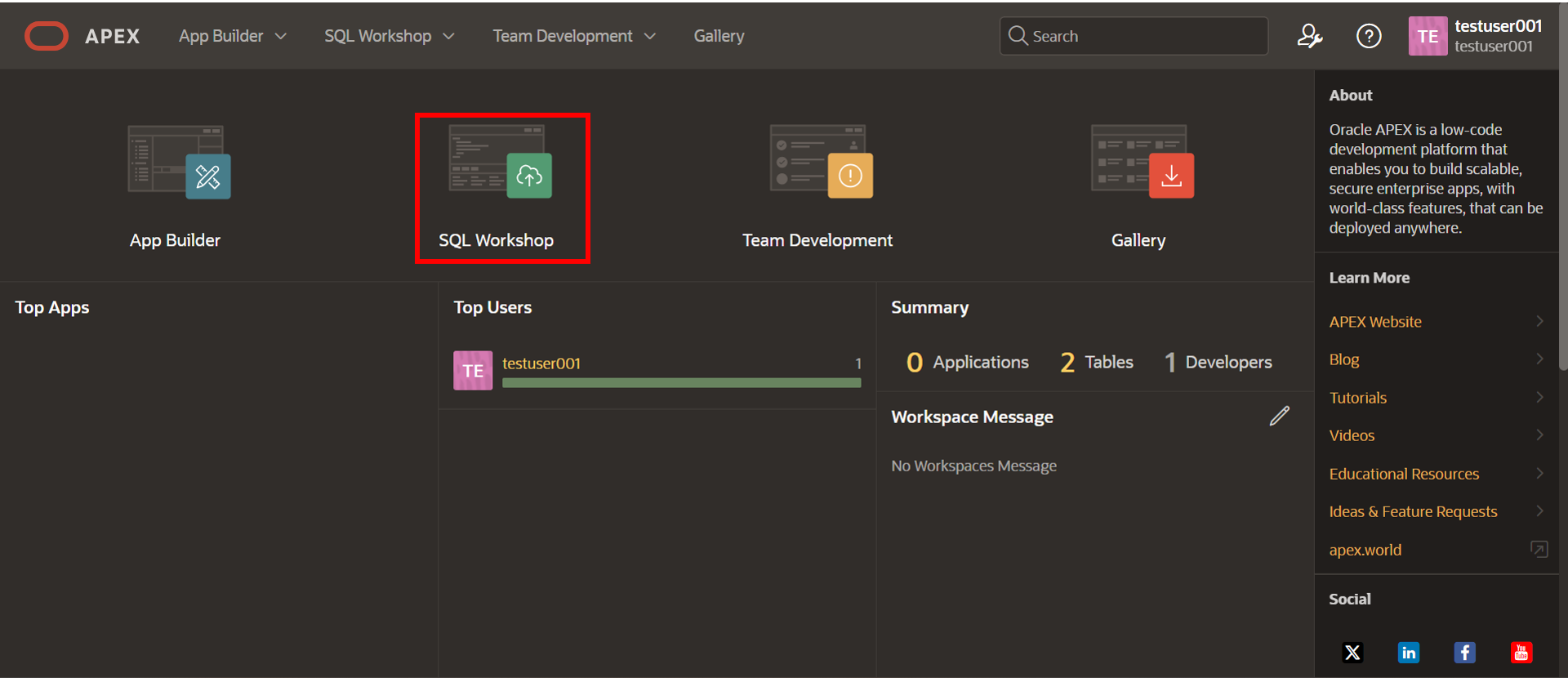This screenshot has width=1568, height=678.
Task: Open the Educational Resources link
Action: pyautogui.click(x=1404, y=474)
